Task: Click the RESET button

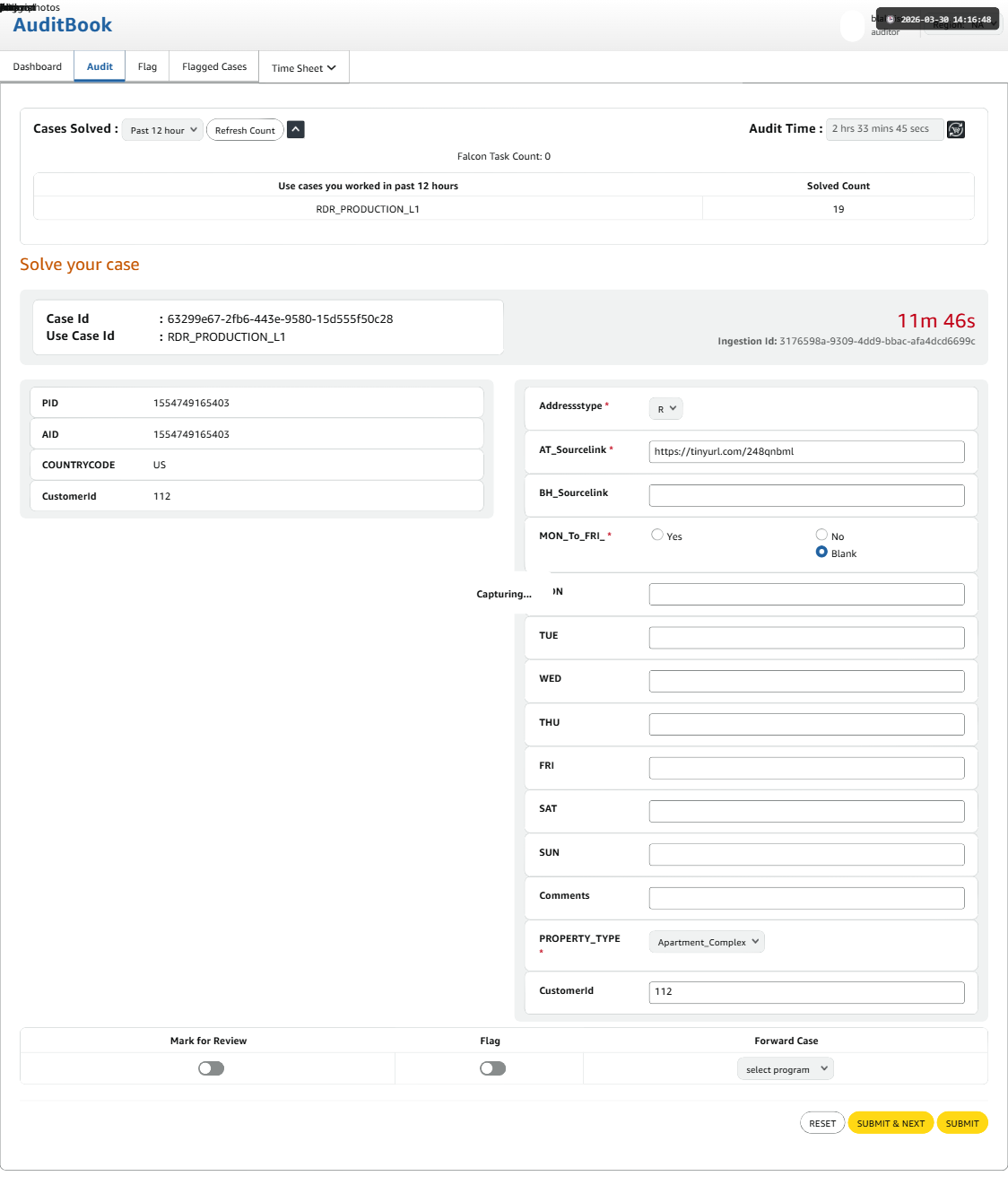Action: 821,1123
